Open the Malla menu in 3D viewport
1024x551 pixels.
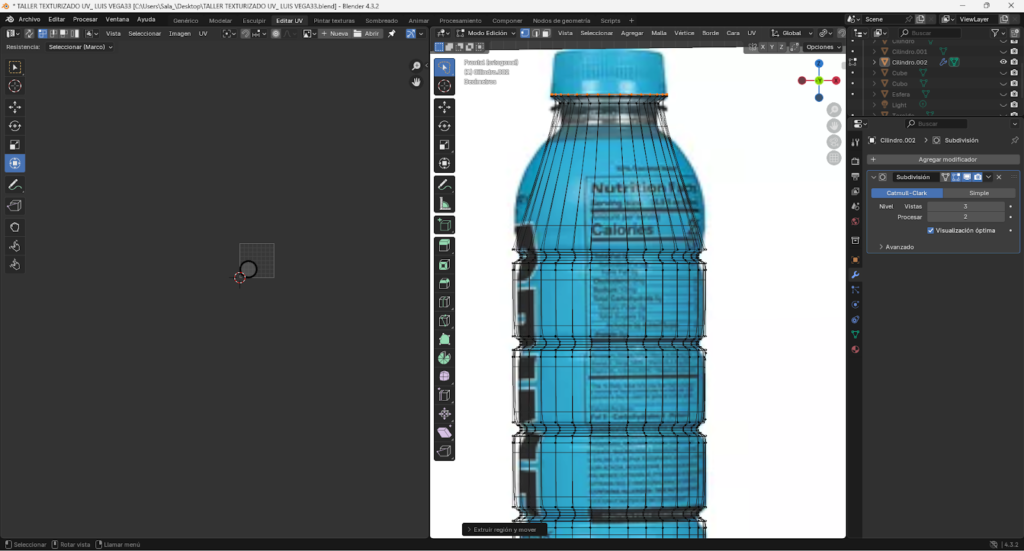pyautogui.click(x=659, y=33)
